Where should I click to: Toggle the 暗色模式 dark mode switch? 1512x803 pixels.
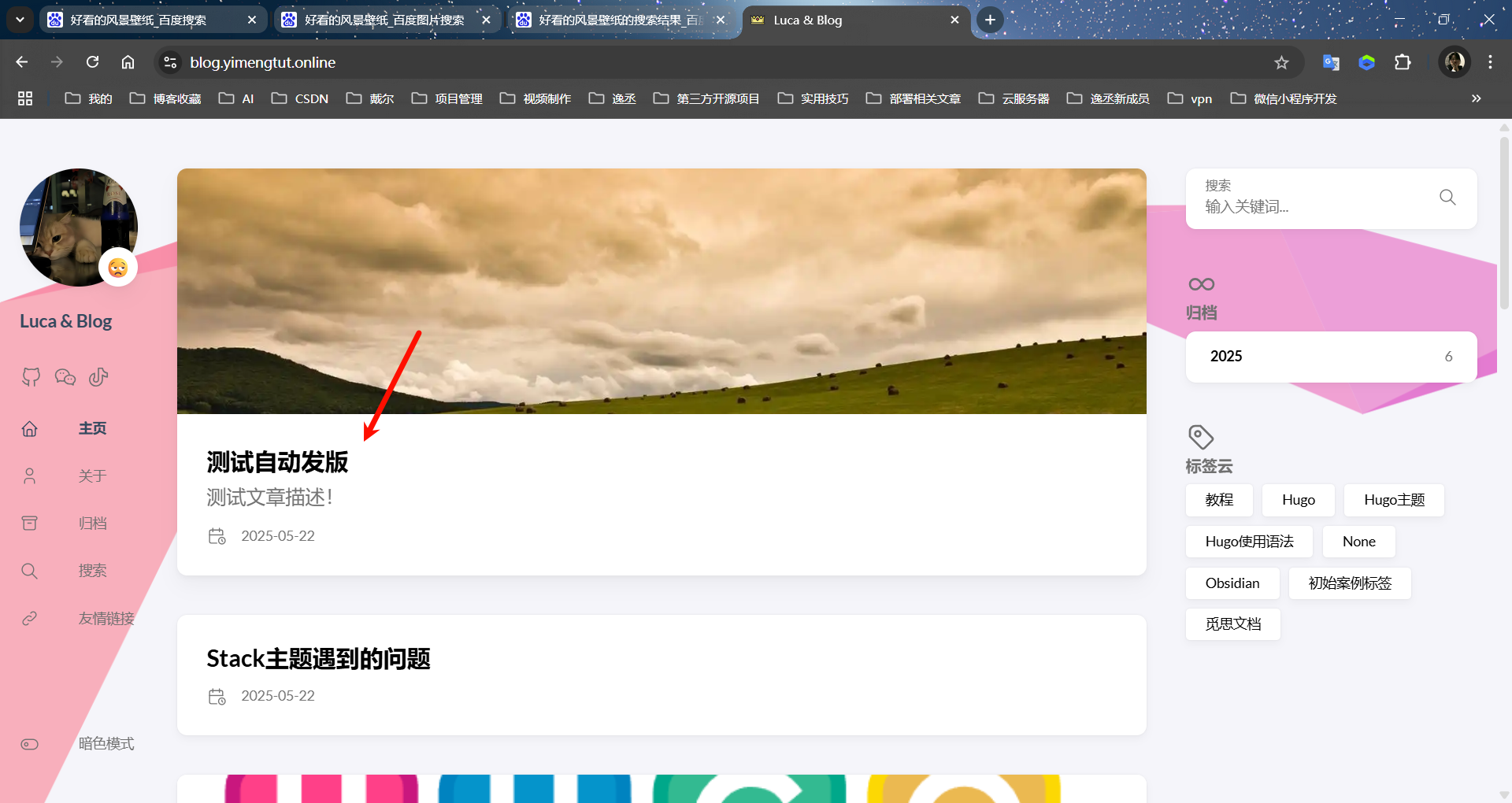30,744
